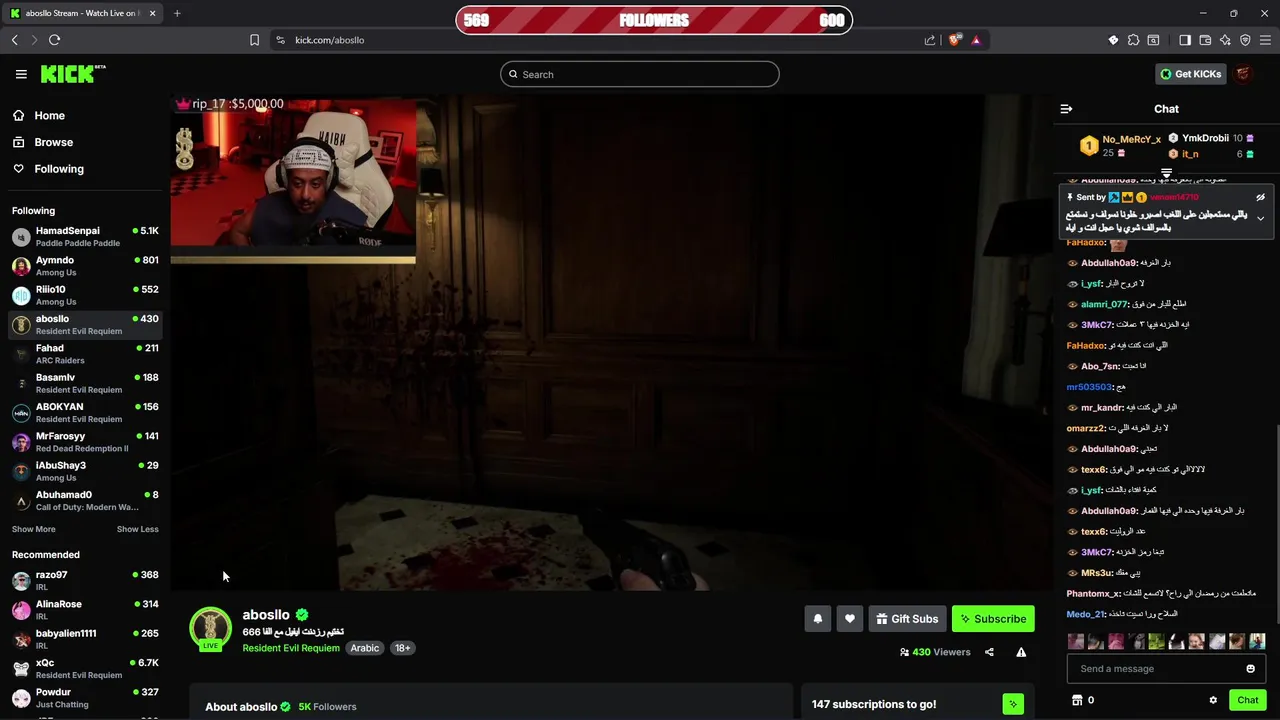Open AlinaRose recommended channel
1280x720 pixels.
pyautogui.click(x=85, y=610)
